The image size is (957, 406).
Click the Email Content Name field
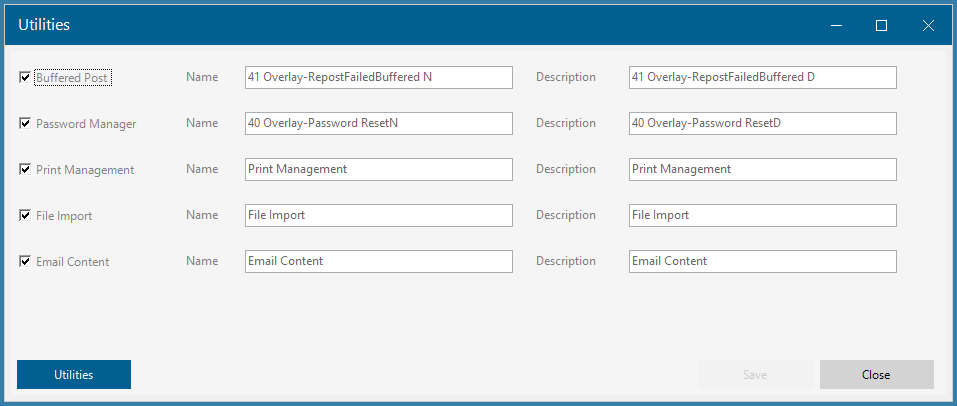pos(378,261)
